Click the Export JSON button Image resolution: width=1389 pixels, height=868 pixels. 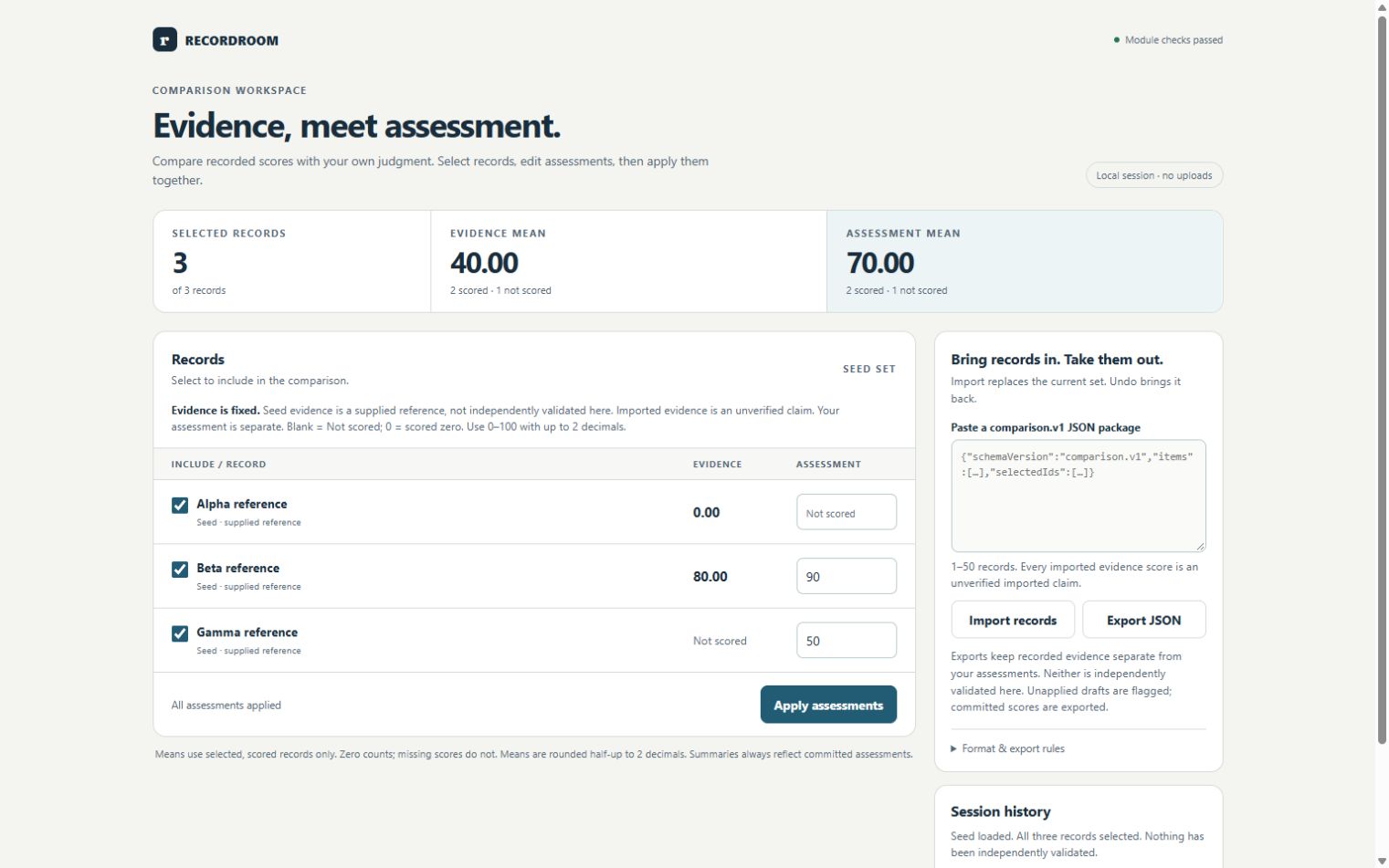coord(1143,620)
